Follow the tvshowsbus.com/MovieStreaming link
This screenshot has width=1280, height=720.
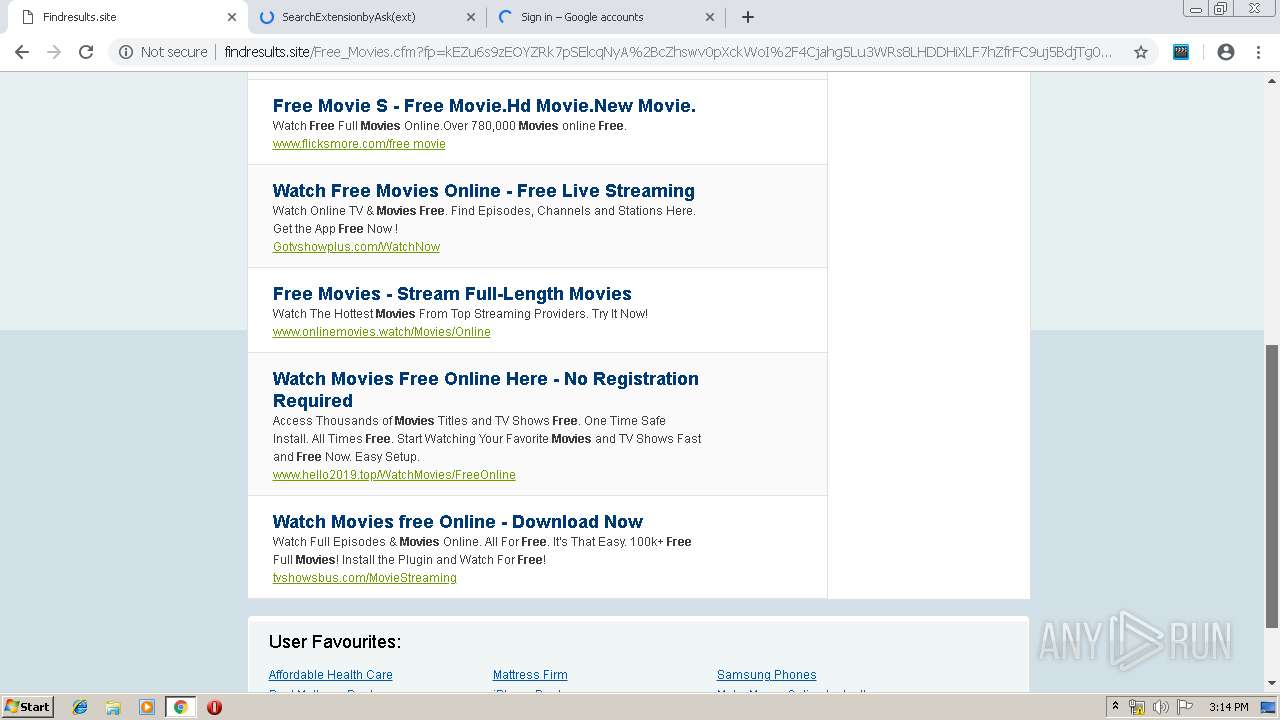click(x=364, y=578)
